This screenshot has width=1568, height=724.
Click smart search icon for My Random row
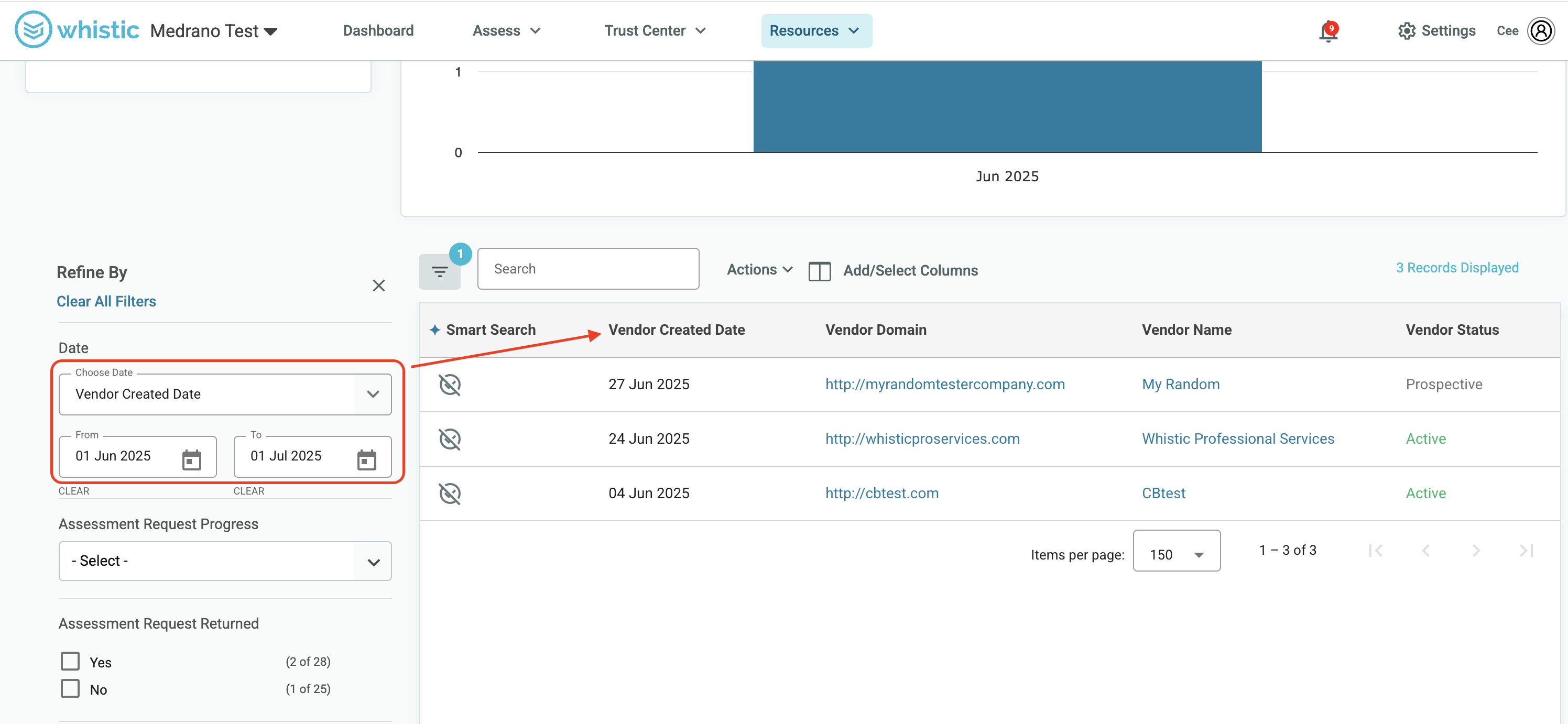pyautogui.click(x=450, y=385)
